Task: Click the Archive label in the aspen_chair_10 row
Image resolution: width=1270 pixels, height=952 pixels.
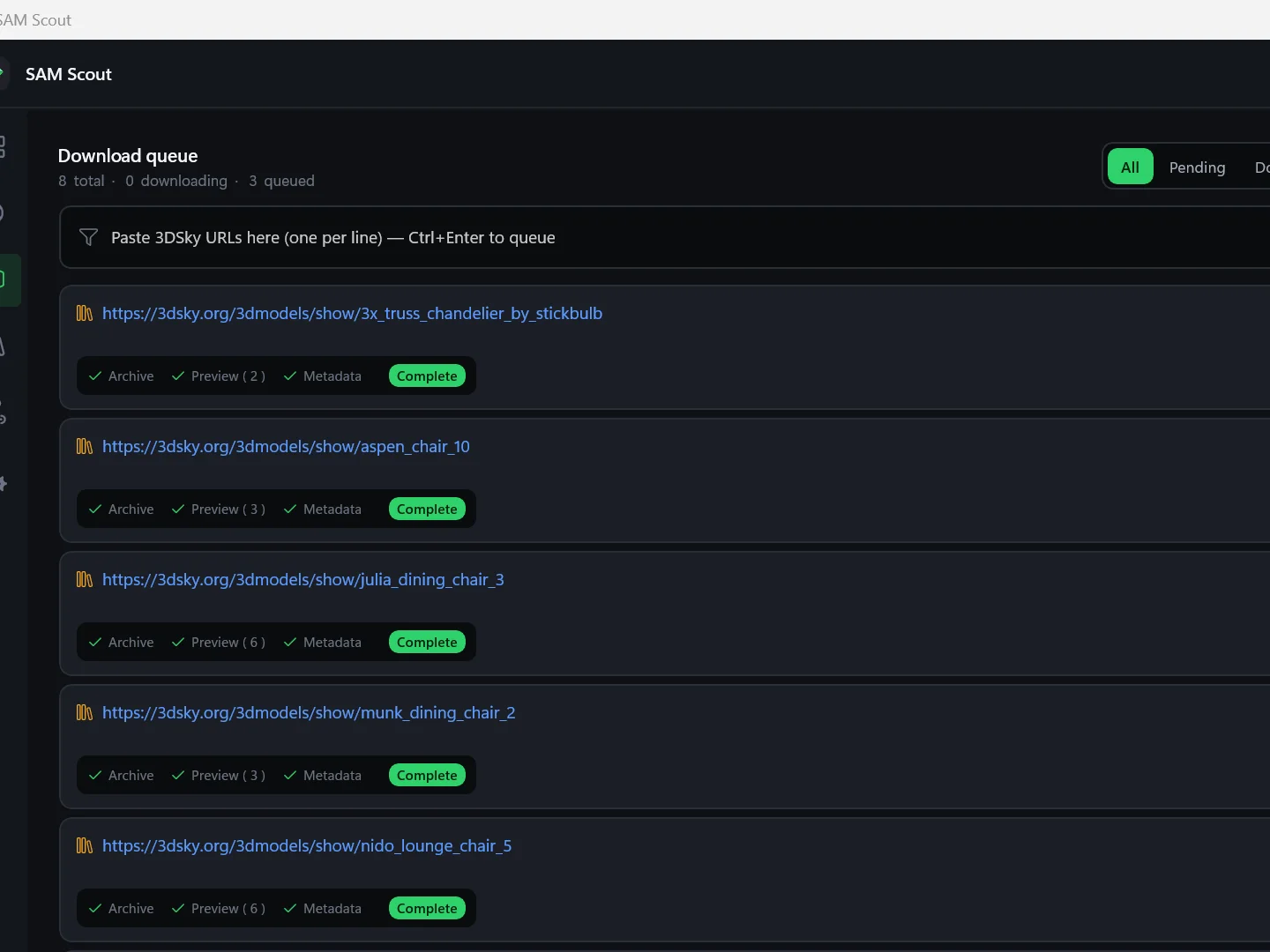Action: [x=131, y=509]
